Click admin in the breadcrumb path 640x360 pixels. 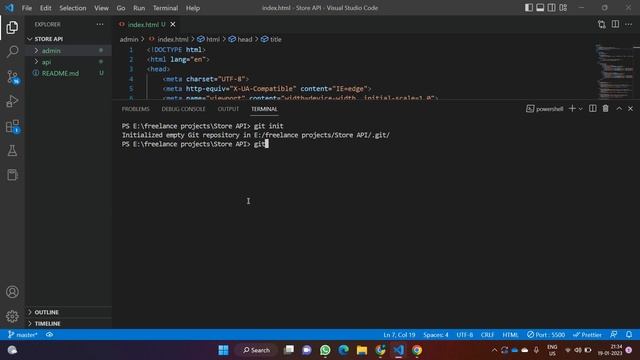[x=129, y=40]
